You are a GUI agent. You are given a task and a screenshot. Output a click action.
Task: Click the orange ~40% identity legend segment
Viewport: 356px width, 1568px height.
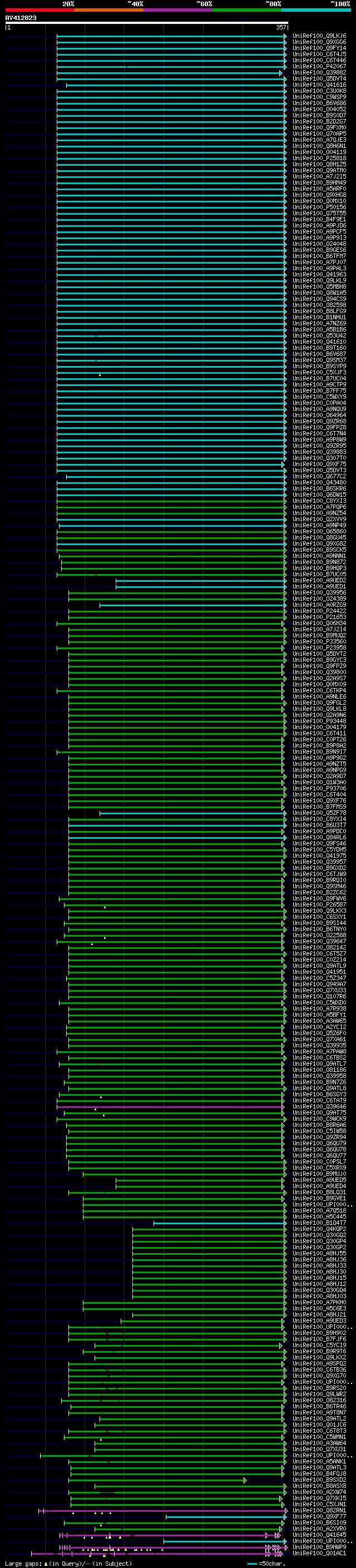pos(109,10)
